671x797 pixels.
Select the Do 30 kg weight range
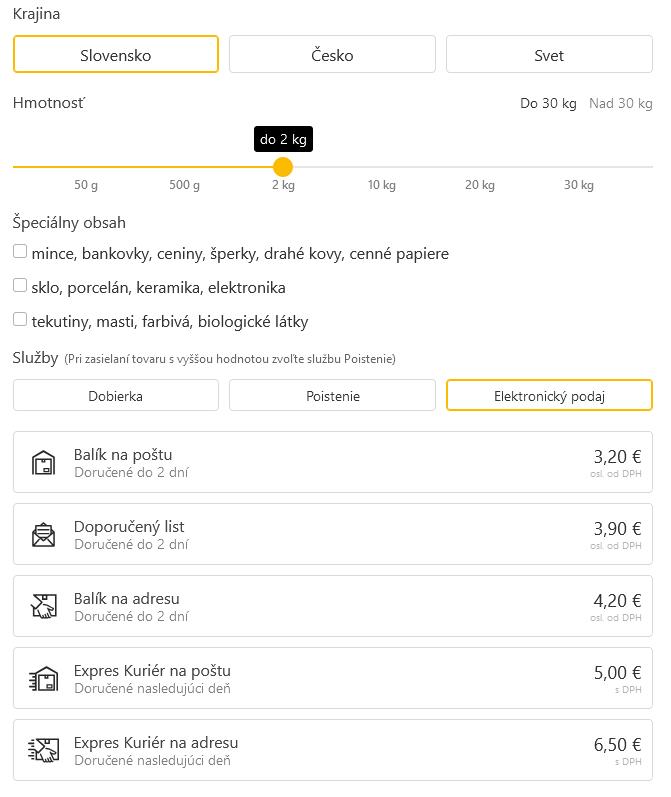(x=548, y=103)
